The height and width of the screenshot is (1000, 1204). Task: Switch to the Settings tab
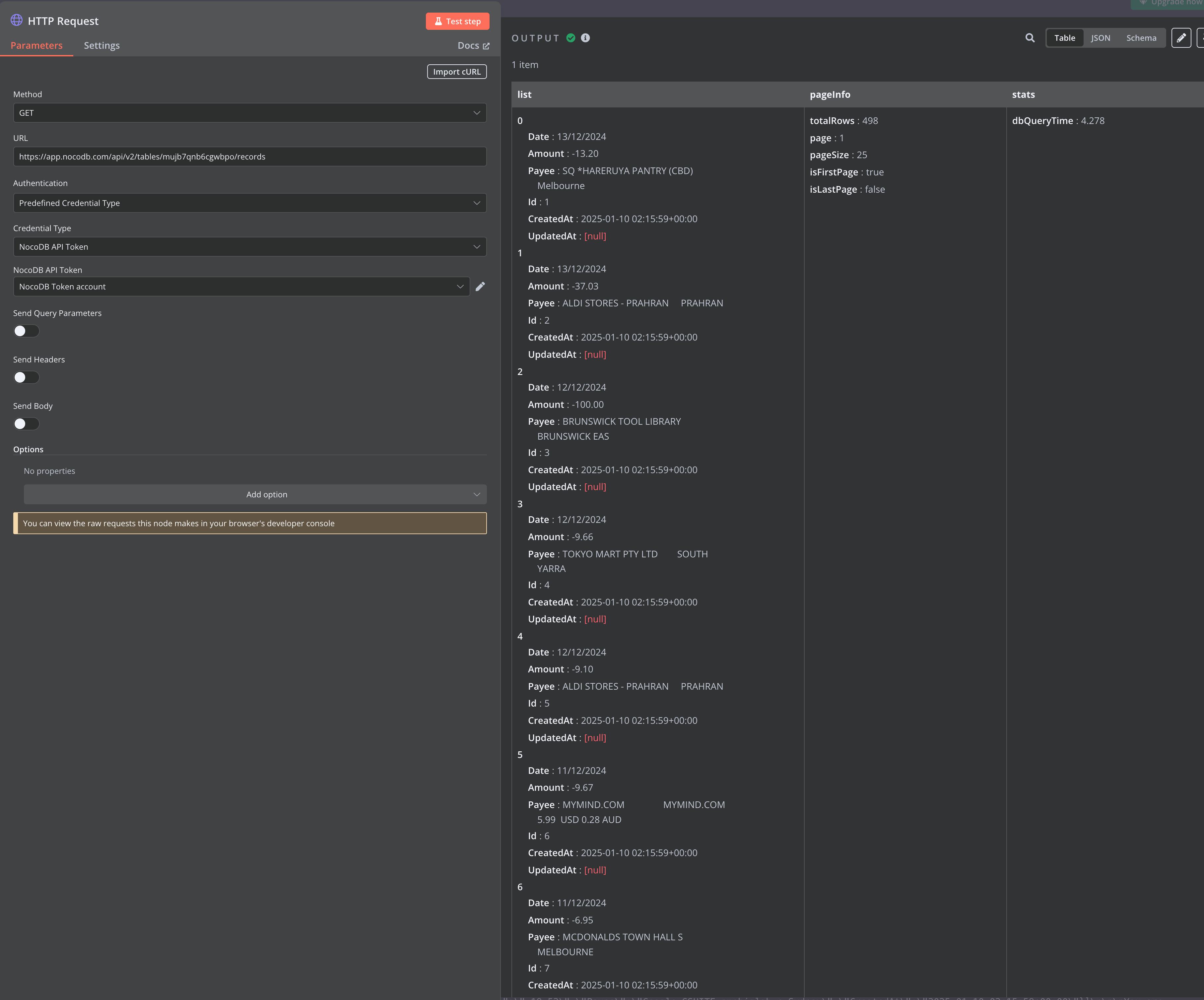(101, 45)
